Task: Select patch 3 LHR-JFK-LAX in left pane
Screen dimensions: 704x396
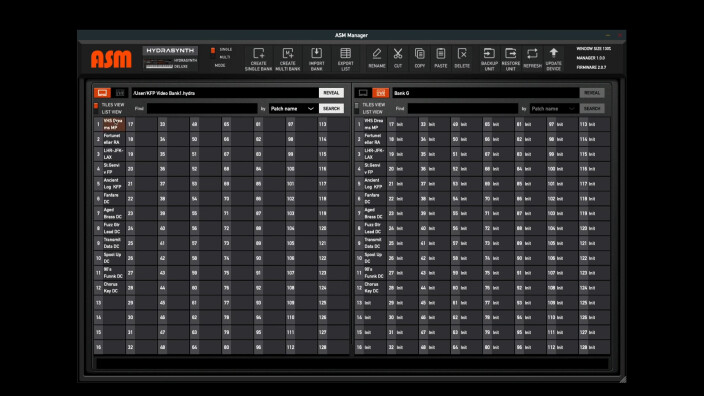Action: 110,154
